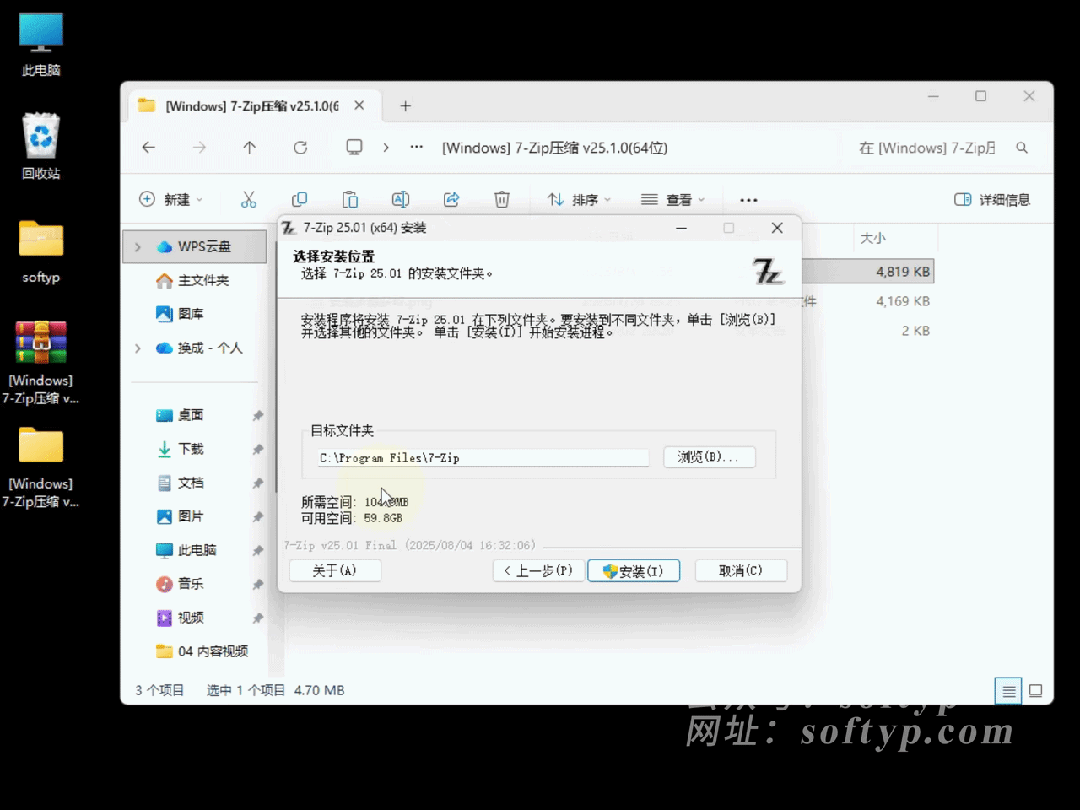Click the Paste clipboard icon in Explorer toolbar
Image resolution: width=1080 pixels, height=810 pixels.
click(x=350, y=200)
